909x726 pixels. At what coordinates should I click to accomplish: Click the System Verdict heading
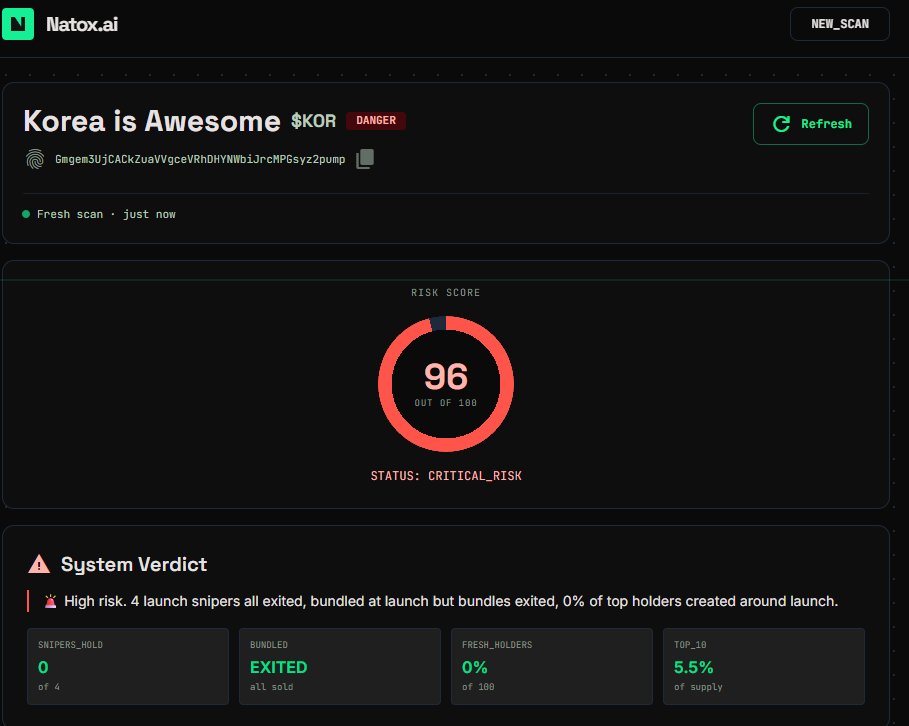click(x=134, y=564)
